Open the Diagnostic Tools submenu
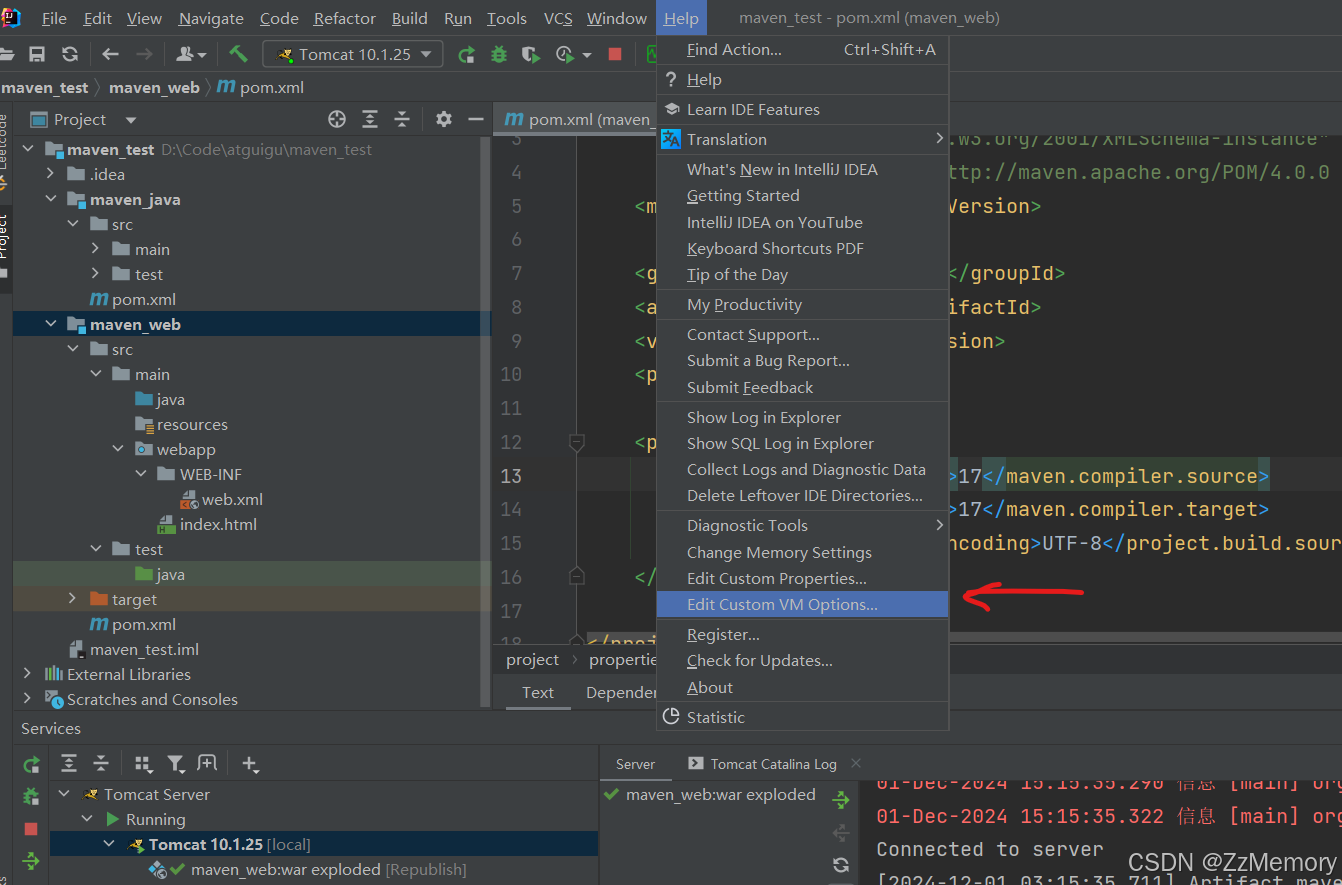 click(x=802, y=525)
